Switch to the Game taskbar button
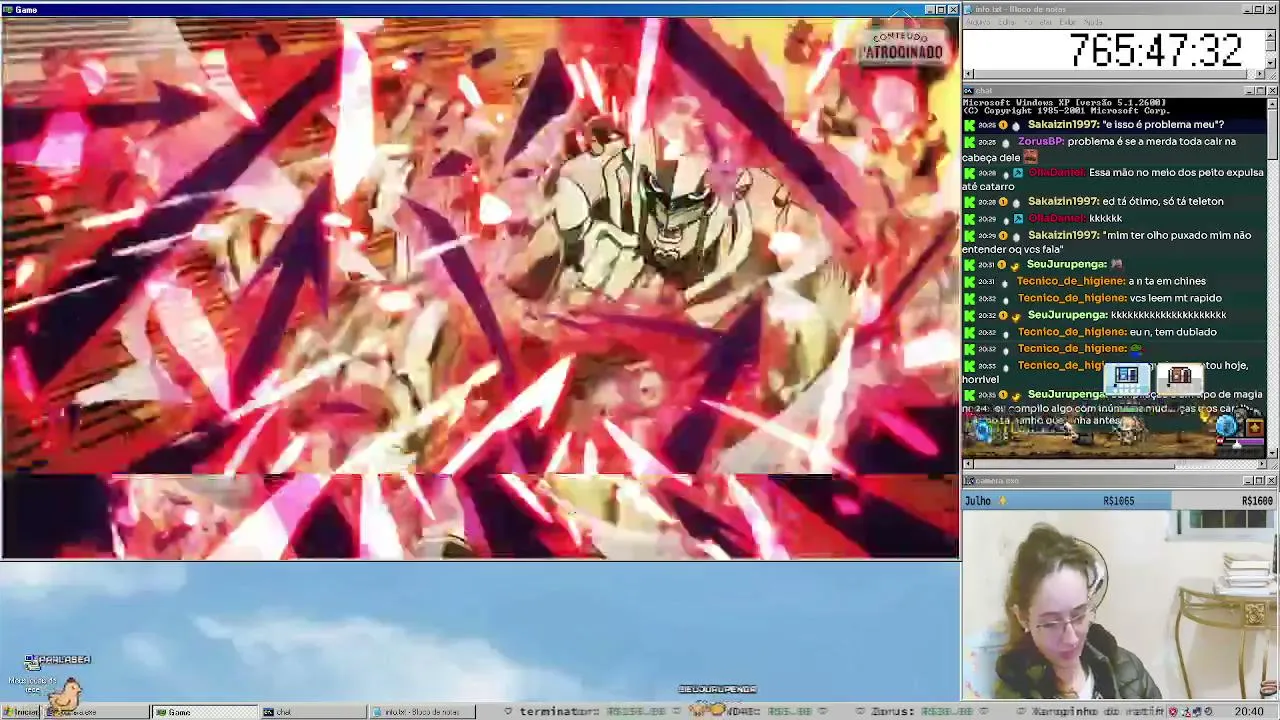The height and width of the screenshot is (720, 1280). 205,712
